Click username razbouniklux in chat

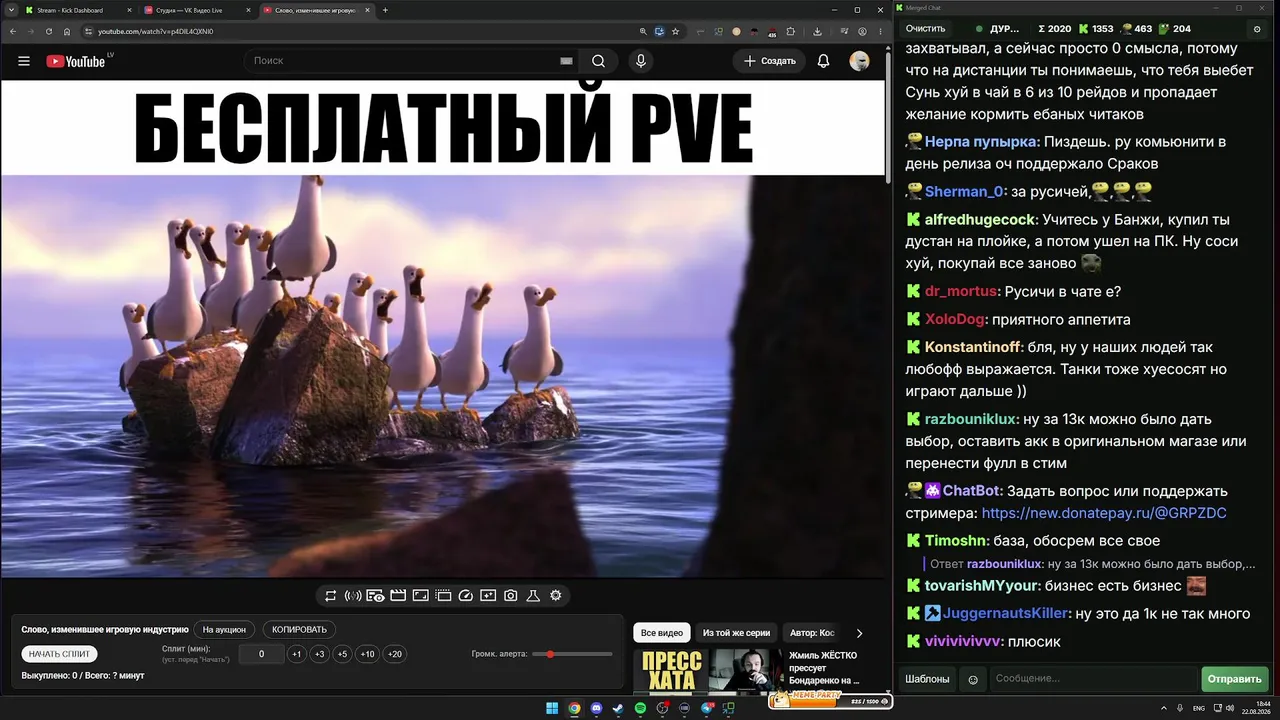tap(970, 420)
